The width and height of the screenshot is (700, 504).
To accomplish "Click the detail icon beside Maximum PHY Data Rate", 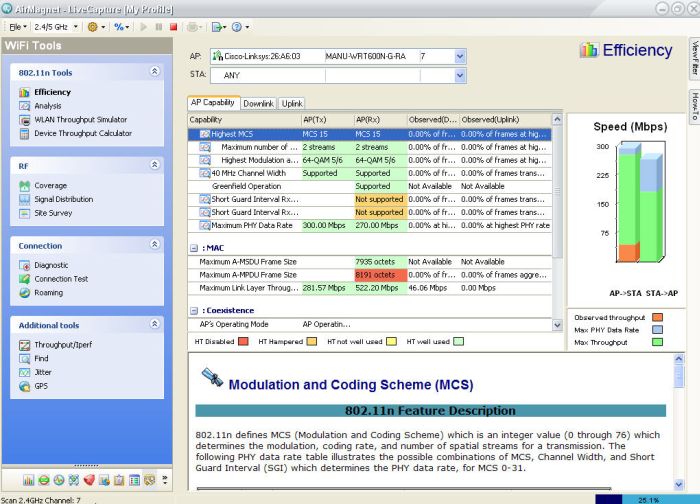I will pyautogui.click(x=204, y=225).
